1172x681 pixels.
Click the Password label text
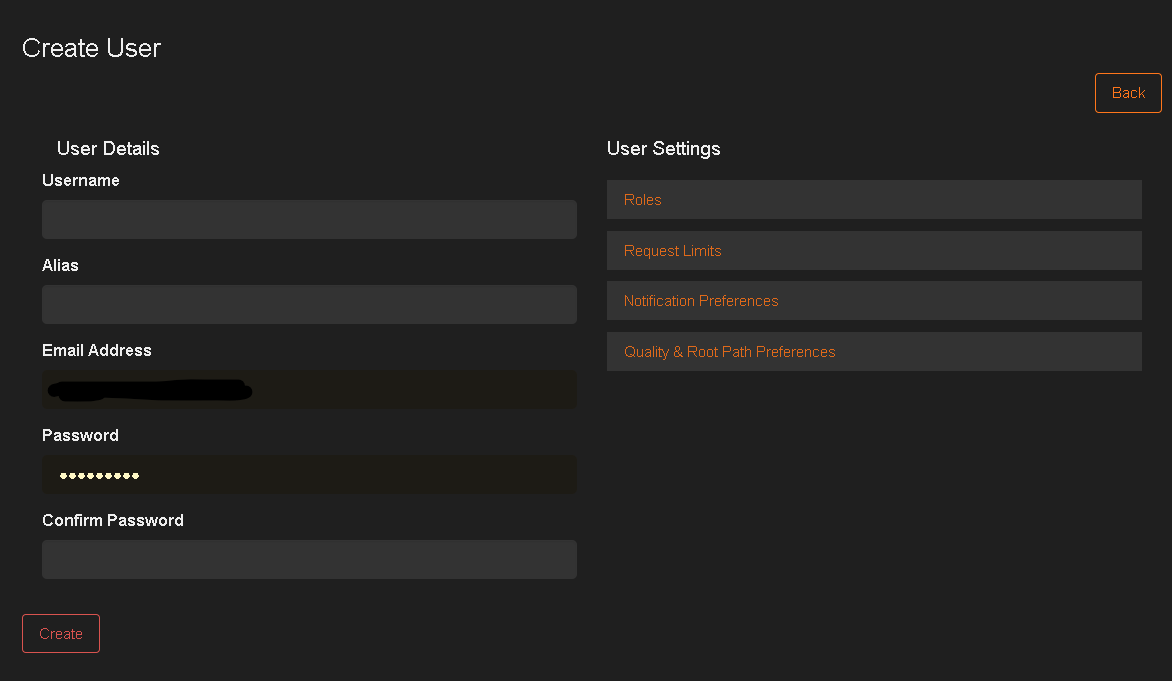coord(80,436)
